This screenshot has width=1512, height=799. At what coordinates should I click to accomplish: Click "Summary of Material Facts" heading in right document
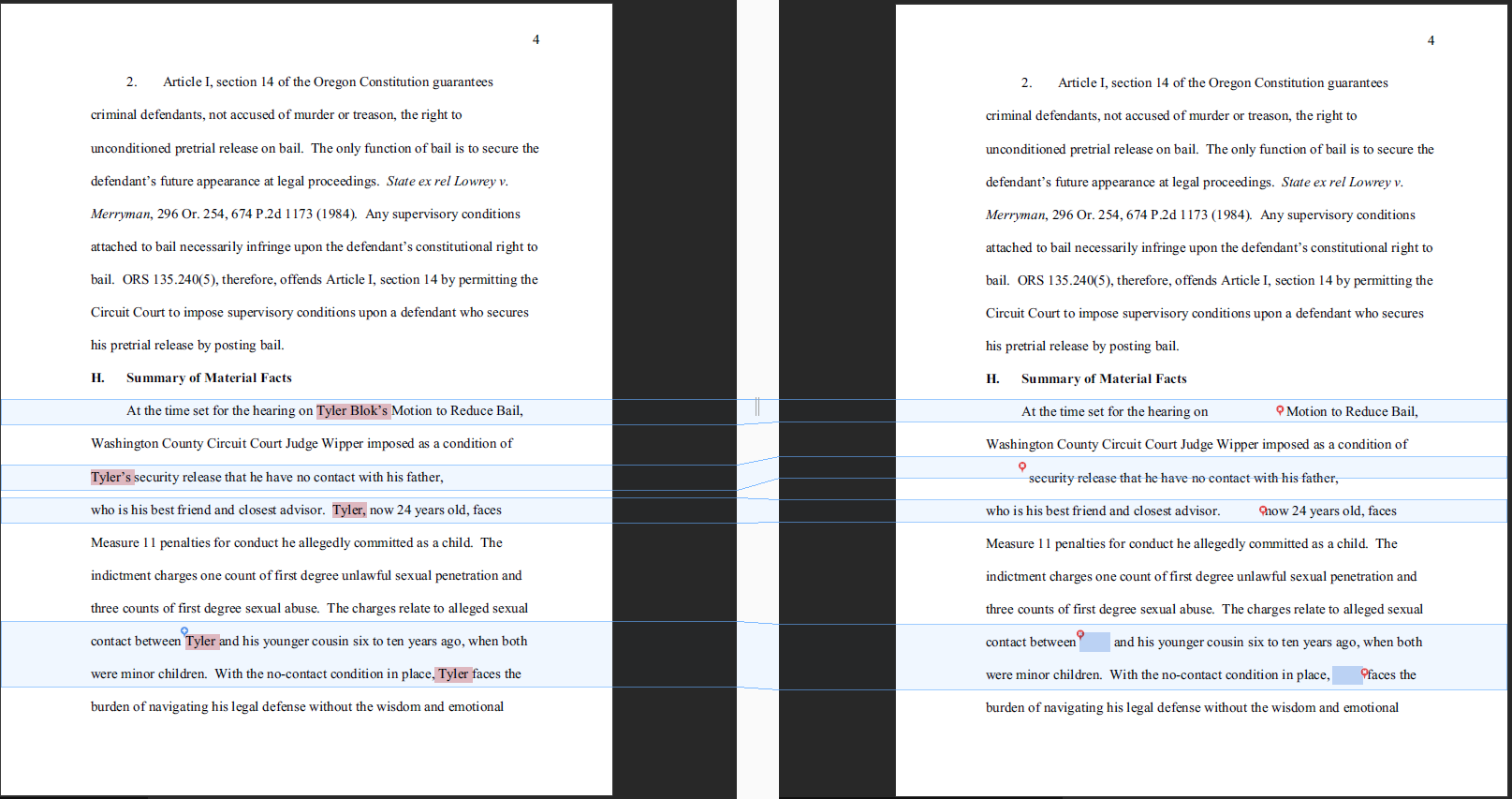click(1104, 379)
